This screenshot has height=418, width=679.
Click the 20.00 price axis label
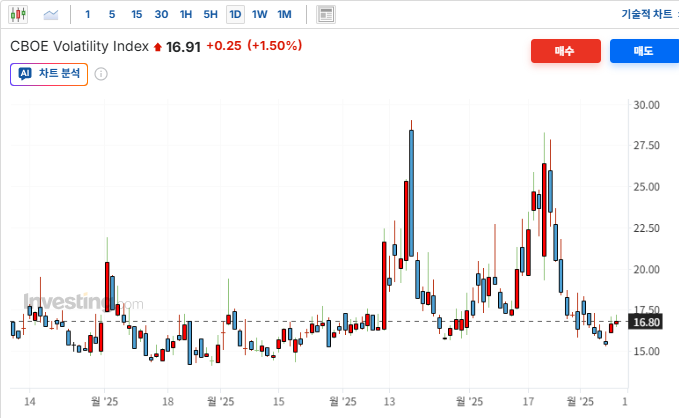coord(647,269)
